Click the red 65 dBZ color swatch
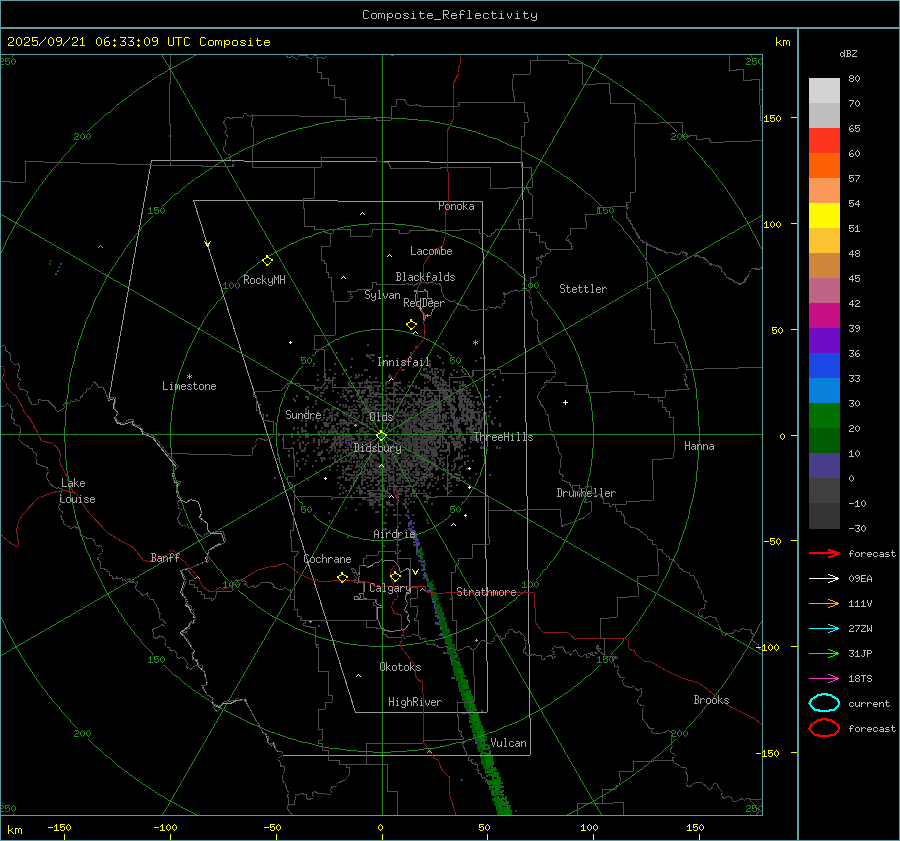 click(x=824, y=140)
